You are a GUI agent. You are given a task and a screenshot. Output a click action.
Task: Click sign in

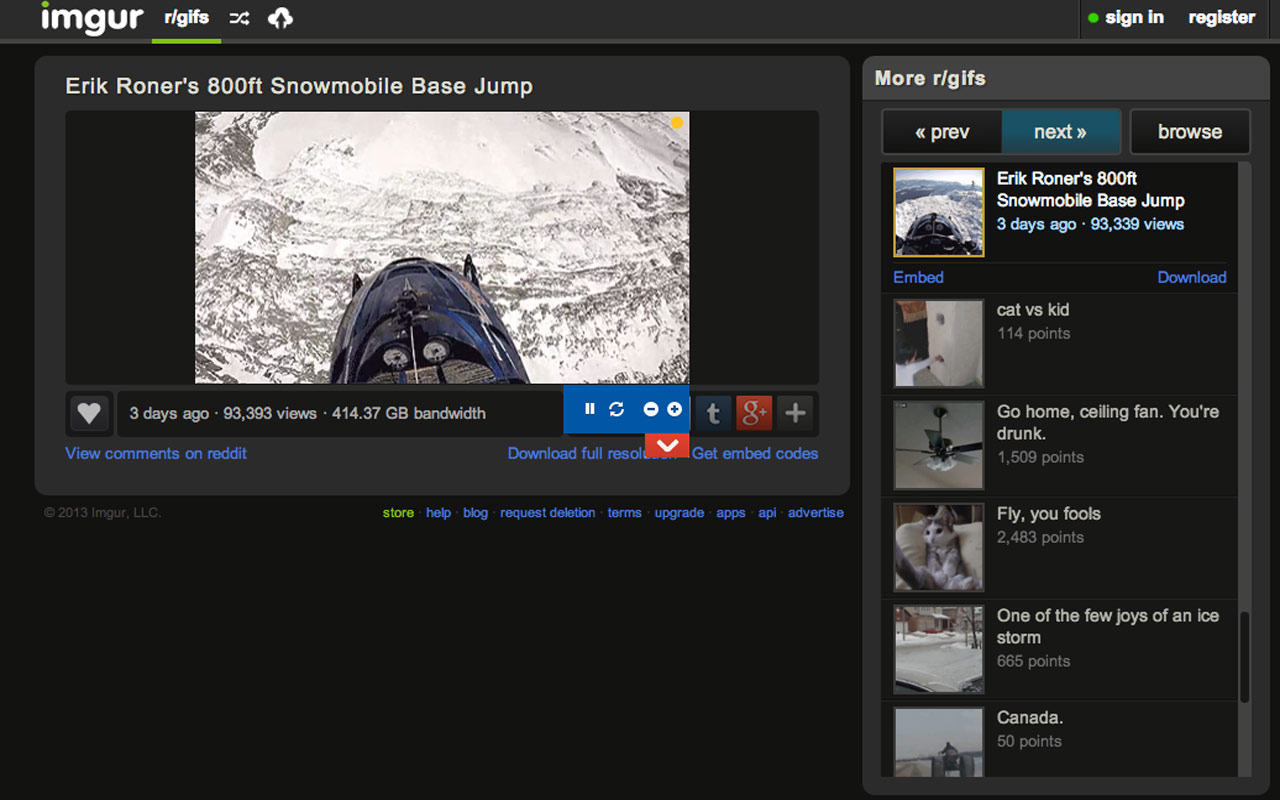1134,17
